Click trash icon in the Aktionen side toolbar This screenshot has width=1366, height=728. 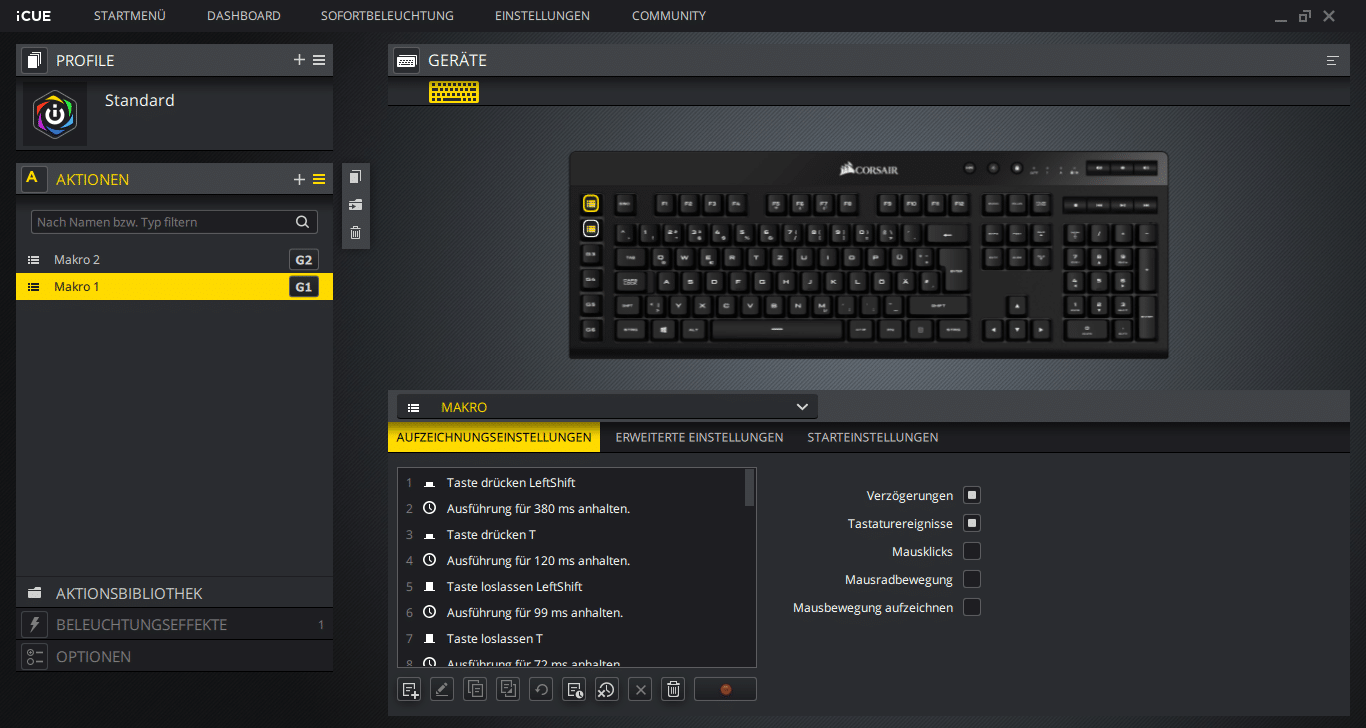(355, 233)
